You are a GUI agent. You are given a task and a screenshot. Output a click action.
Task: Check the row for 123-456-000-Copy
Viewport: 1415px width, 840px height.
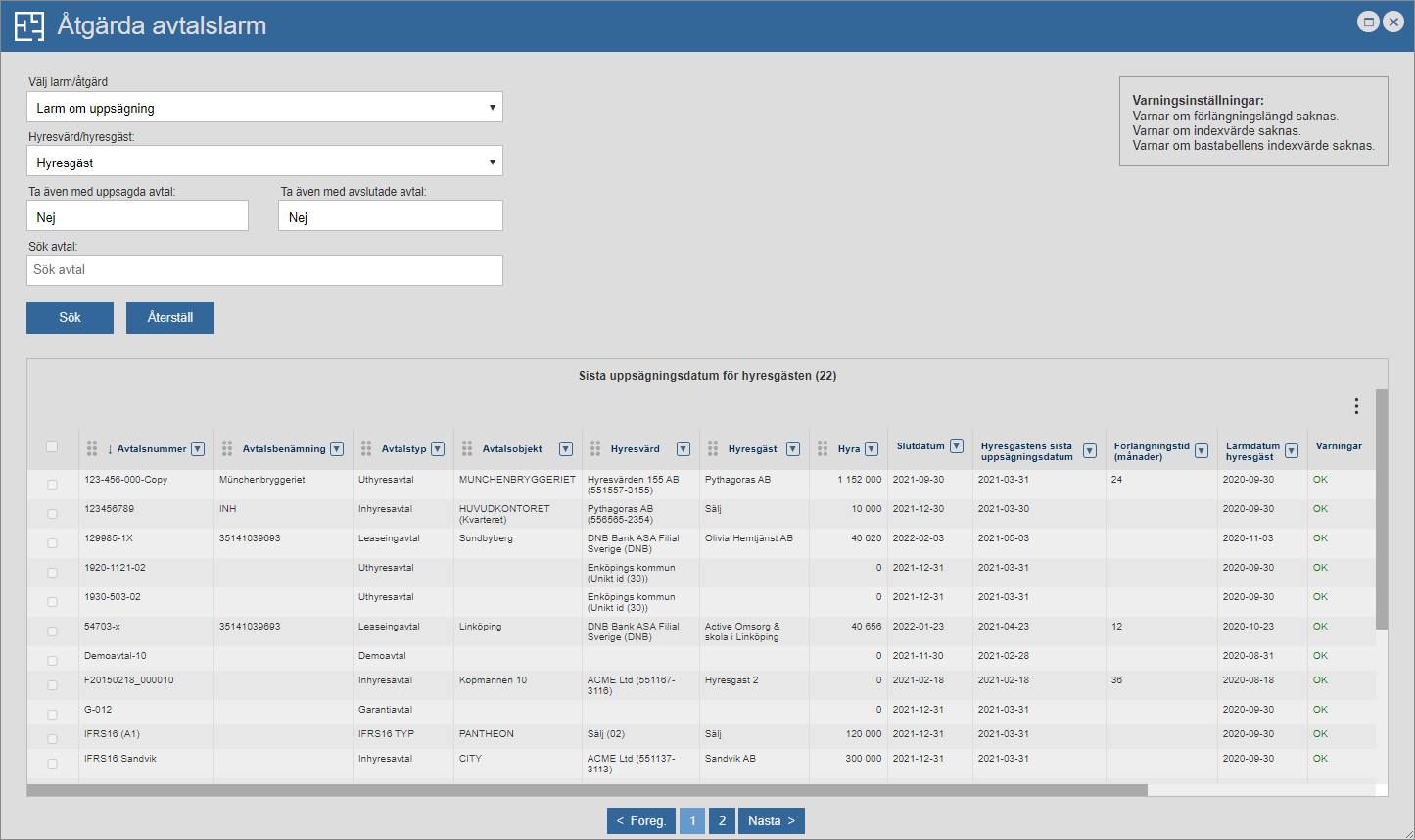coord(52,485)
